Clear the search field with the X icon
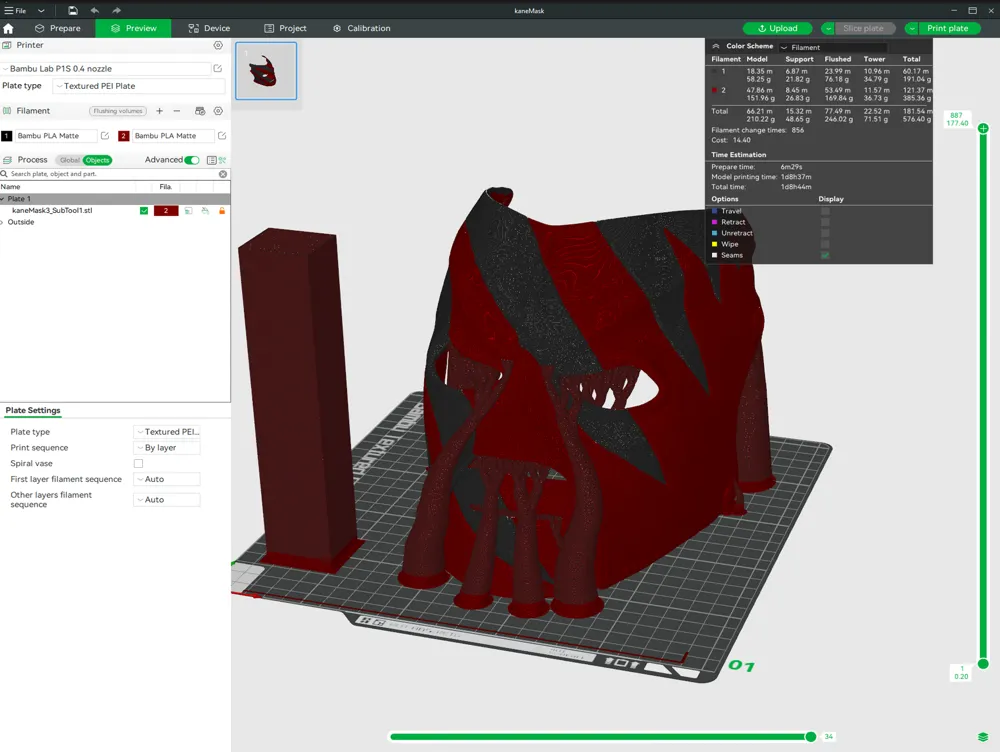 (x=223, y=174)
